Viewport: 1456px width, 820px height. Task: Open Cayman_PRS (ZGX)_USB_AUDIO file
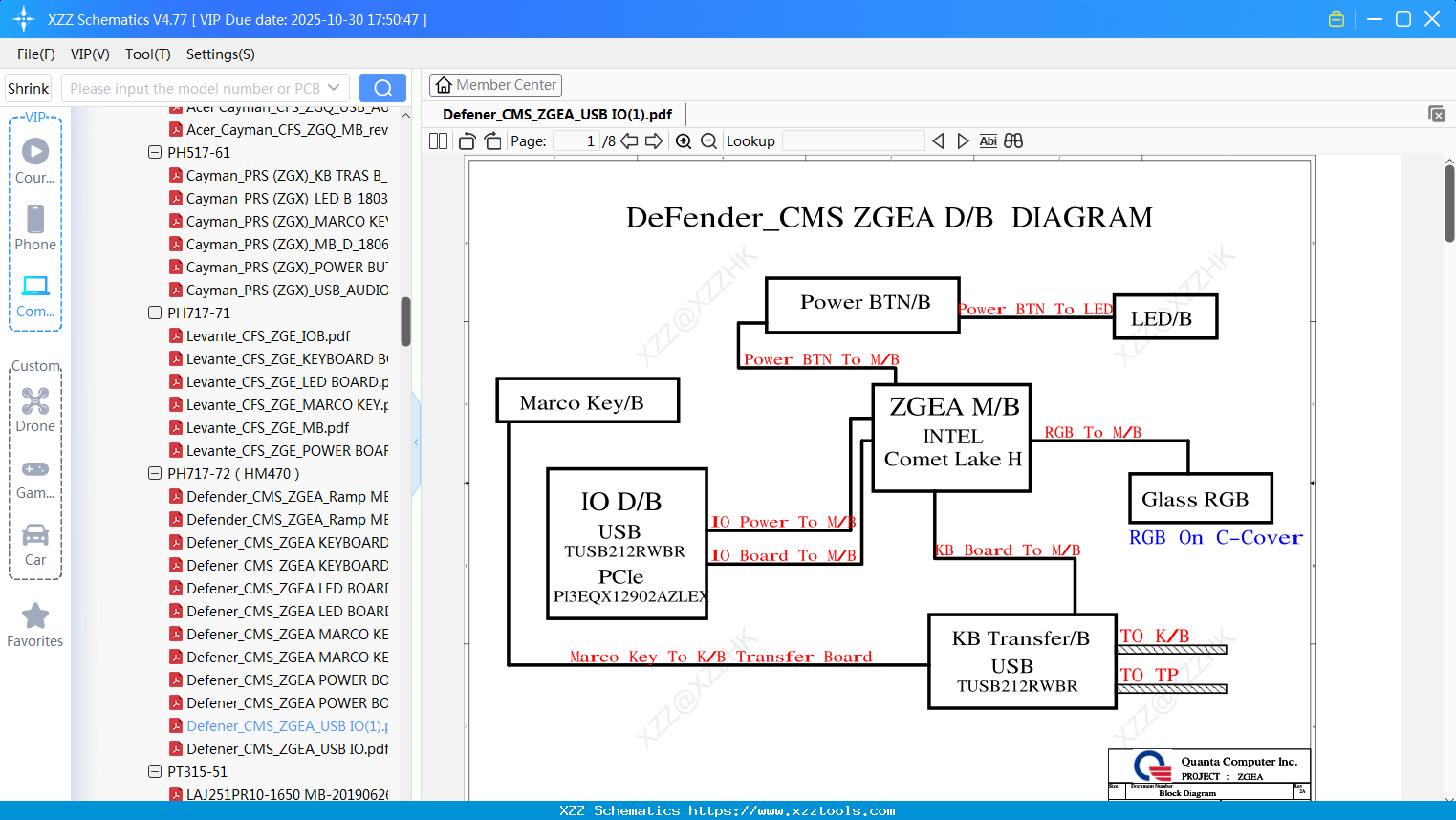(279, 290)
